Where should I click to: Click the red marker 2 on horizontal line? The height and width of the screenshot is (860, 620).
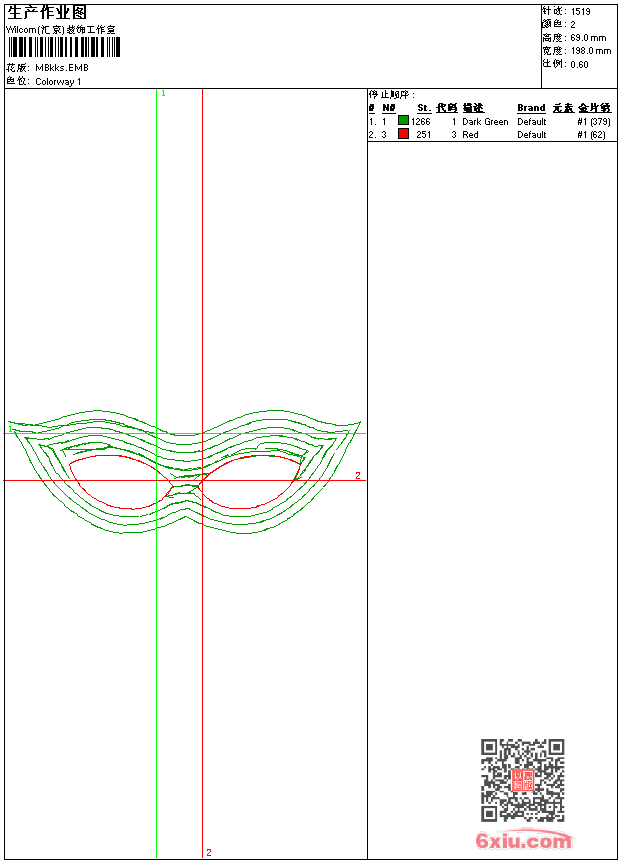358,476
